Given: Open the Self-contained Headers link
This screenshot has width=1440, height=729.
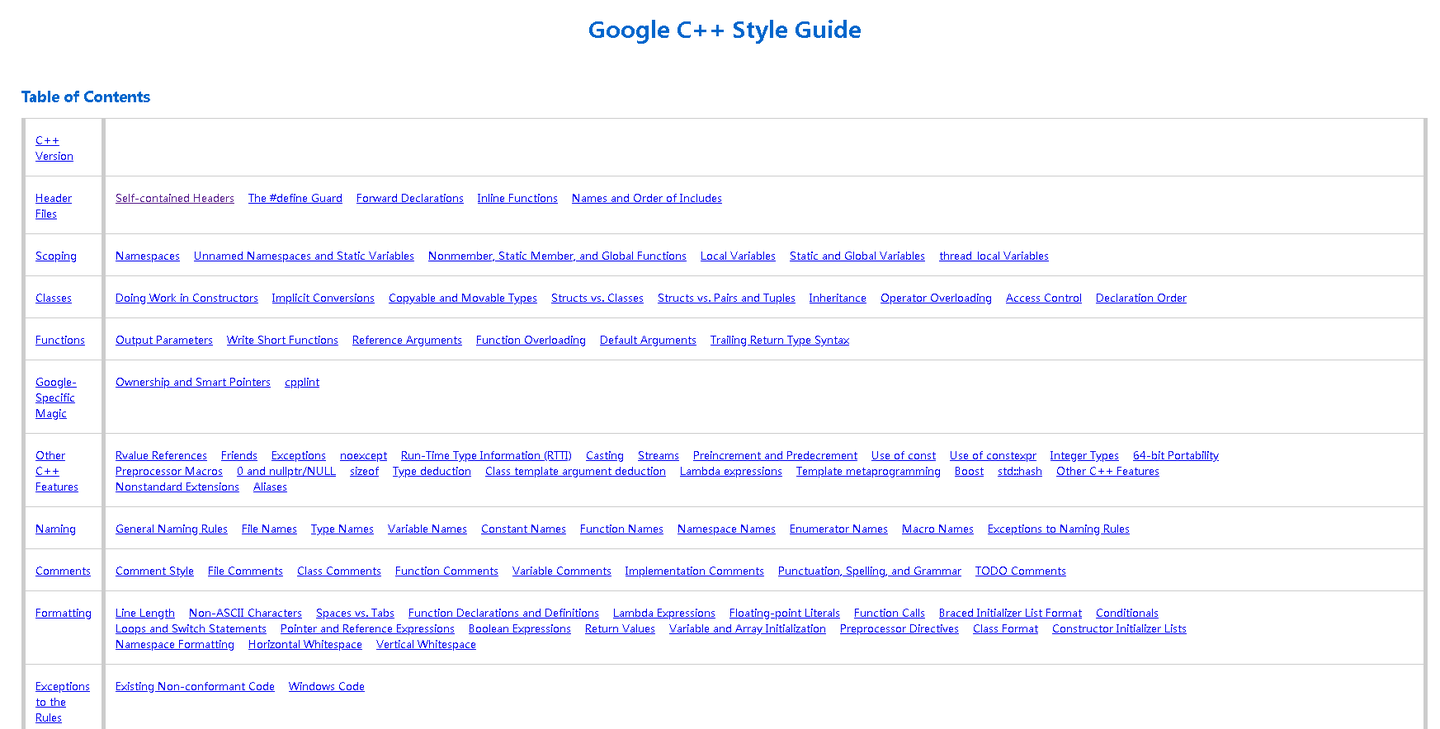Looking at the screenshot, I should (x=175, y=198).
